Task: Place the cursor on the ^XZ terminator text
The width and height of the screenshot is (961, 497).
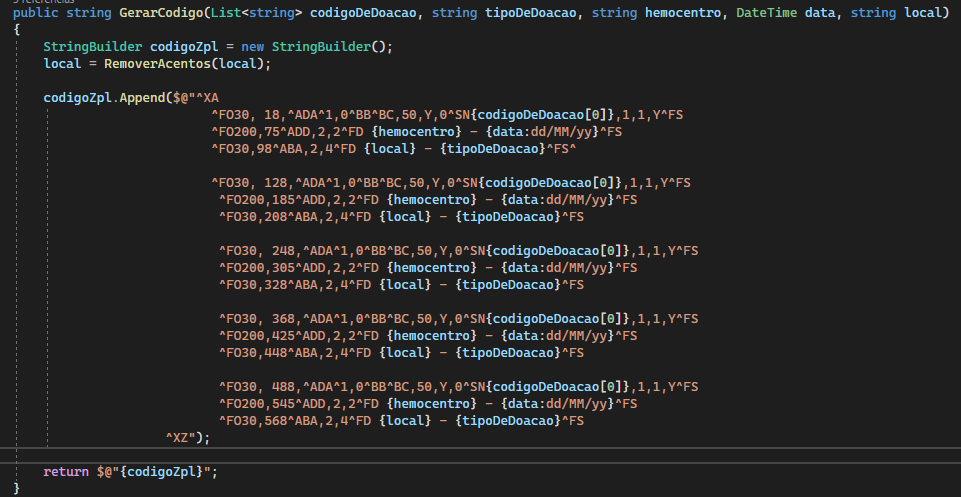Action: [x=177, y=438]
